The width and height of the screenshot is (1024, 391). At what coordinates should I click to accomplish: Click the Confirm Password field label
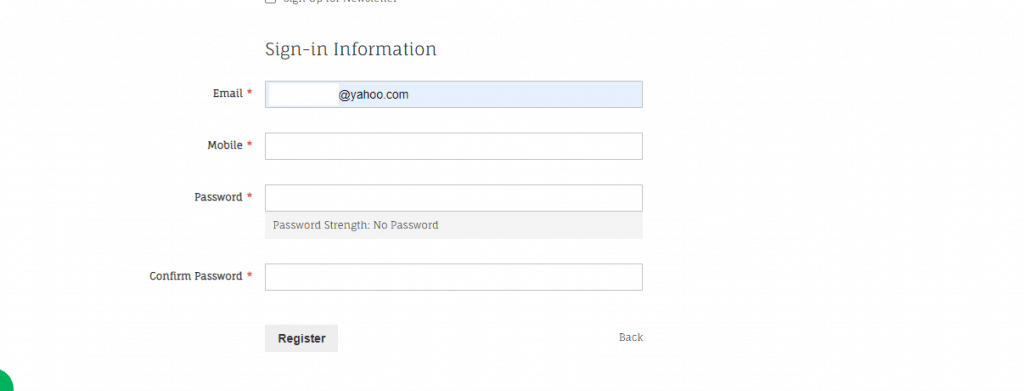point(196,276)
